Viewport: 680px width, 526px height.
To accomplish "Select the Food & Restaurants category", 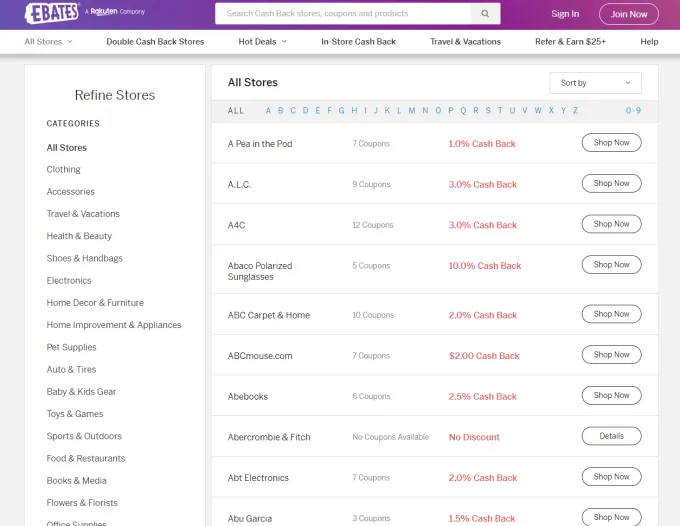I will coord(86,458).
